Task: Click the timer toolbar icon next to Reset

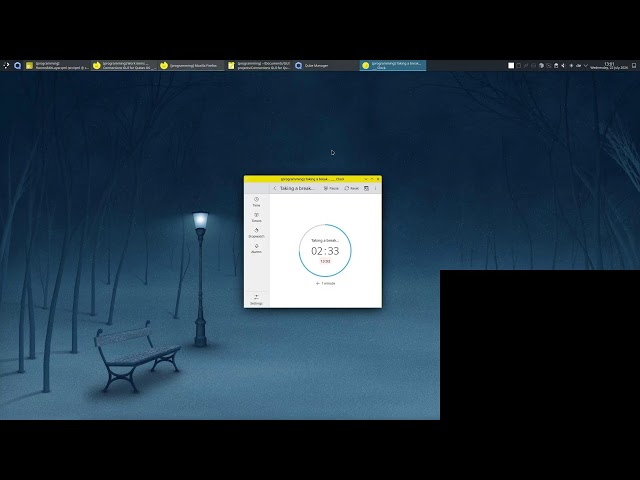Action: pyautogui.click(x=366, y=188)
